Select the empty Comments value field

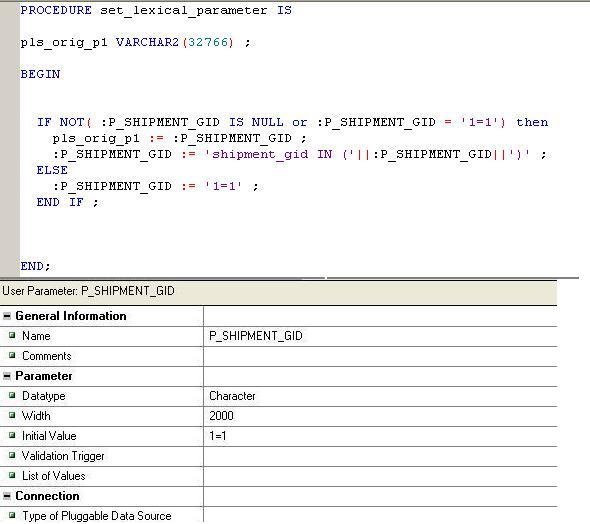(x=380, y=356)
